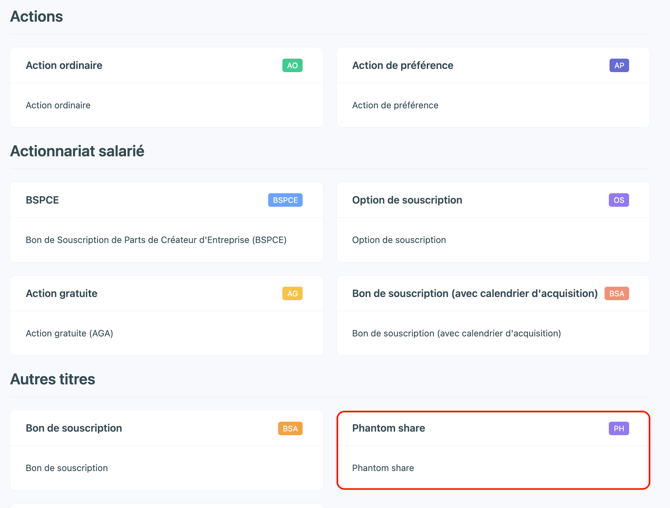670x508 pixels.
Task: Open the BSPCE card title
Action: pyautogui.click(x=42, y=200)
